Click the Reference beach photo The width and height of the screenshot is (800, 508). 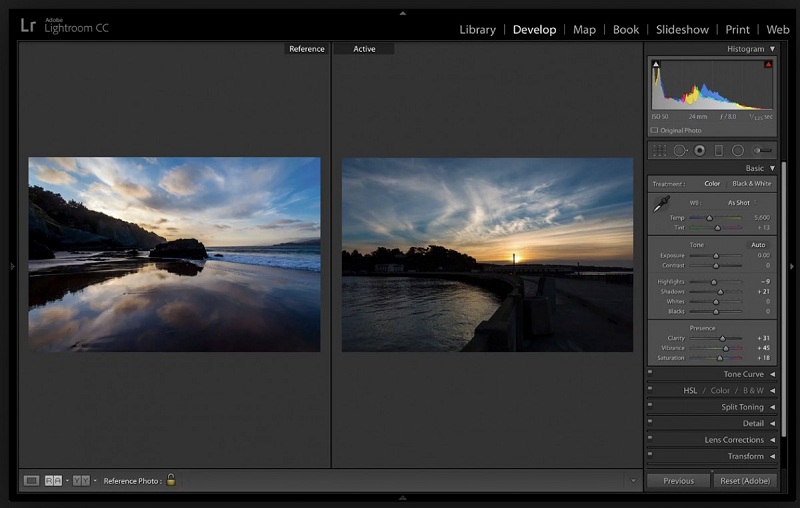tap(174, 255)
